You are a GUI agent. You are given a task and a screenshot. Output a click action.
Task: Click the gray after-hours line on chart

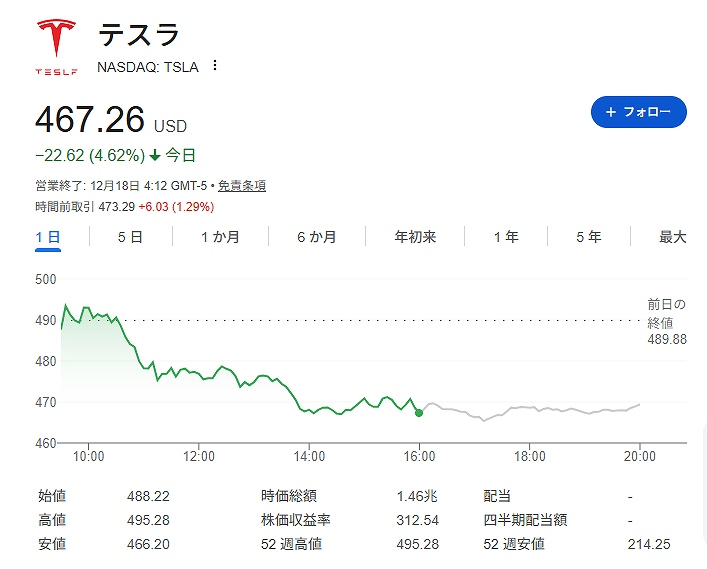tap(530, 409)
